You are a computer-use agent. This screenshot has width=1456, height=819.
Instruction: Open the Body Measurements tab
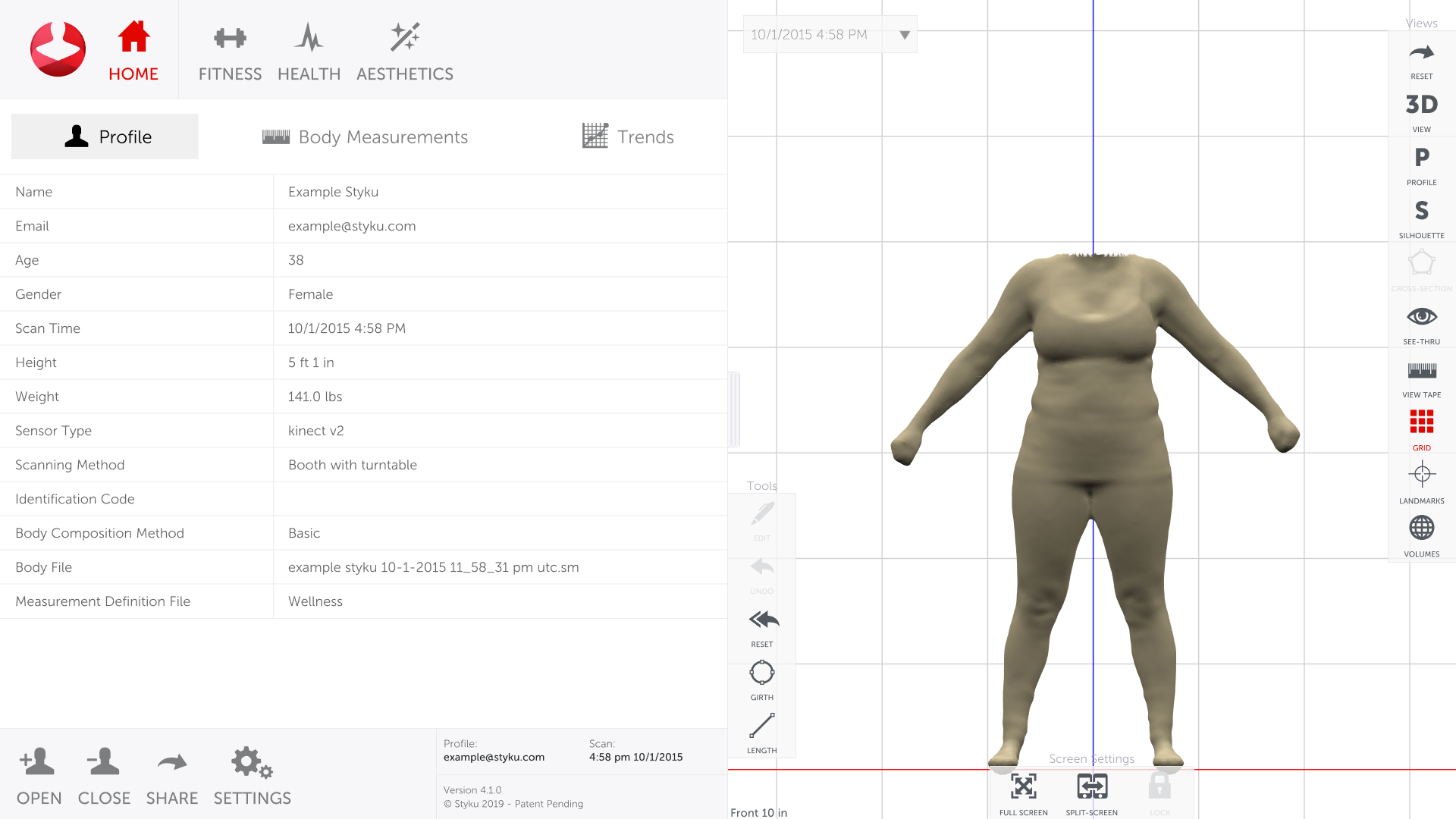click(366, 137)
